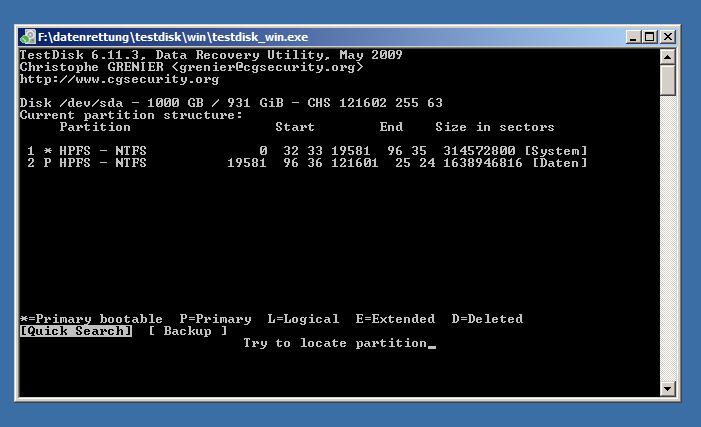Click the 'TestDisk 6.11.3' version line
This screenshot has height=427, width=701.
[x=211, y=55]
